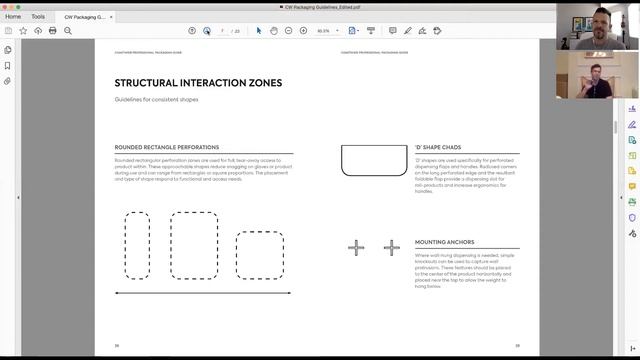The image size is (640, 360).
Task: Choose the Selection arrow tool
Action: point(259,31)
